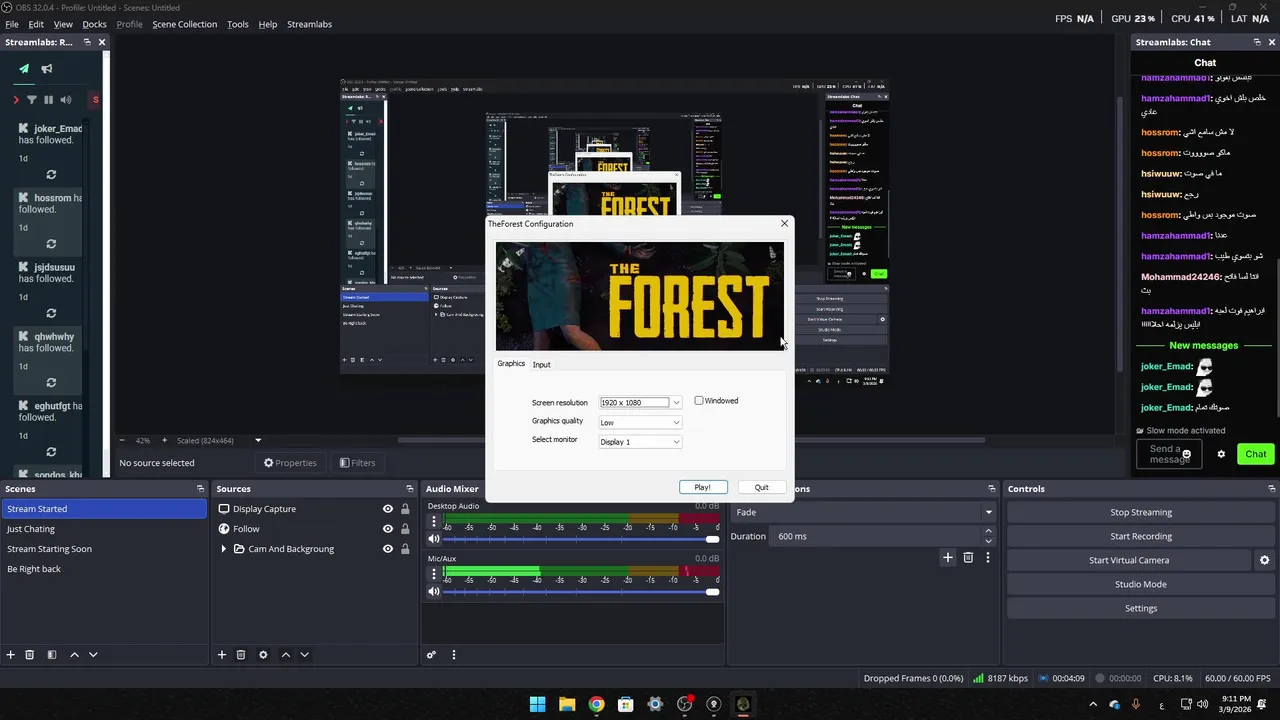
Task: Open virtual camera settings gear
Action: (1264, 560)
